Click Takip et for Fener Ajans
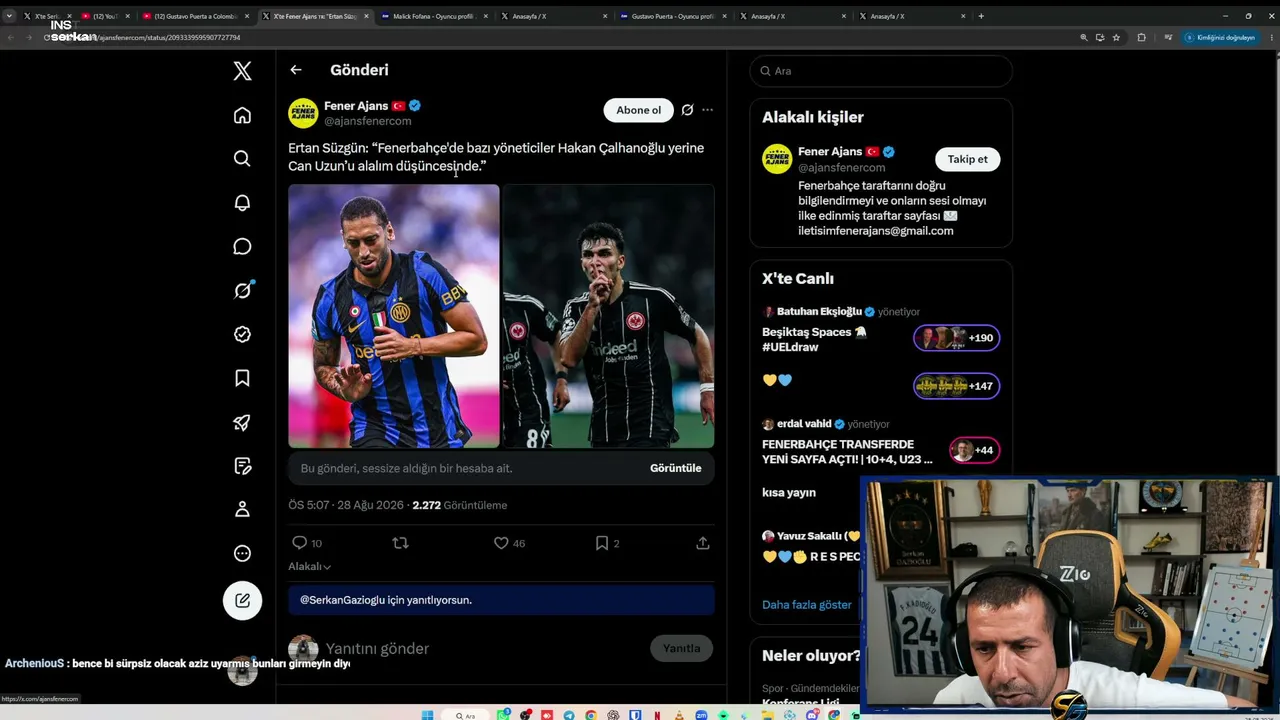Viewport: 1280px width, 720px height. [x=967, y=159]
